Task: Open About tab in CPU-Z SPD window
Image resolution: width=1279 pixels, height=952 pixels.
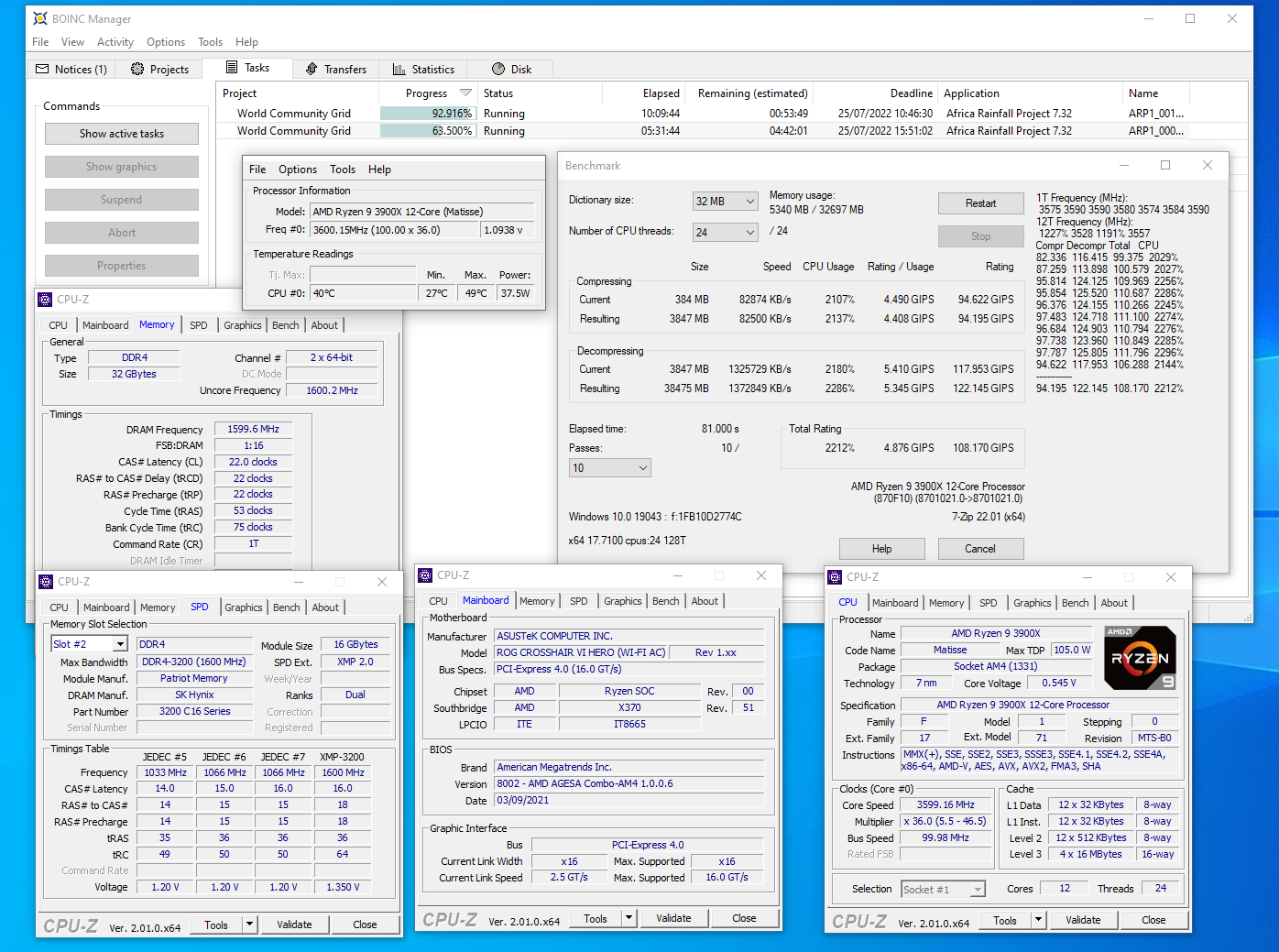Action: click(325, 607)
